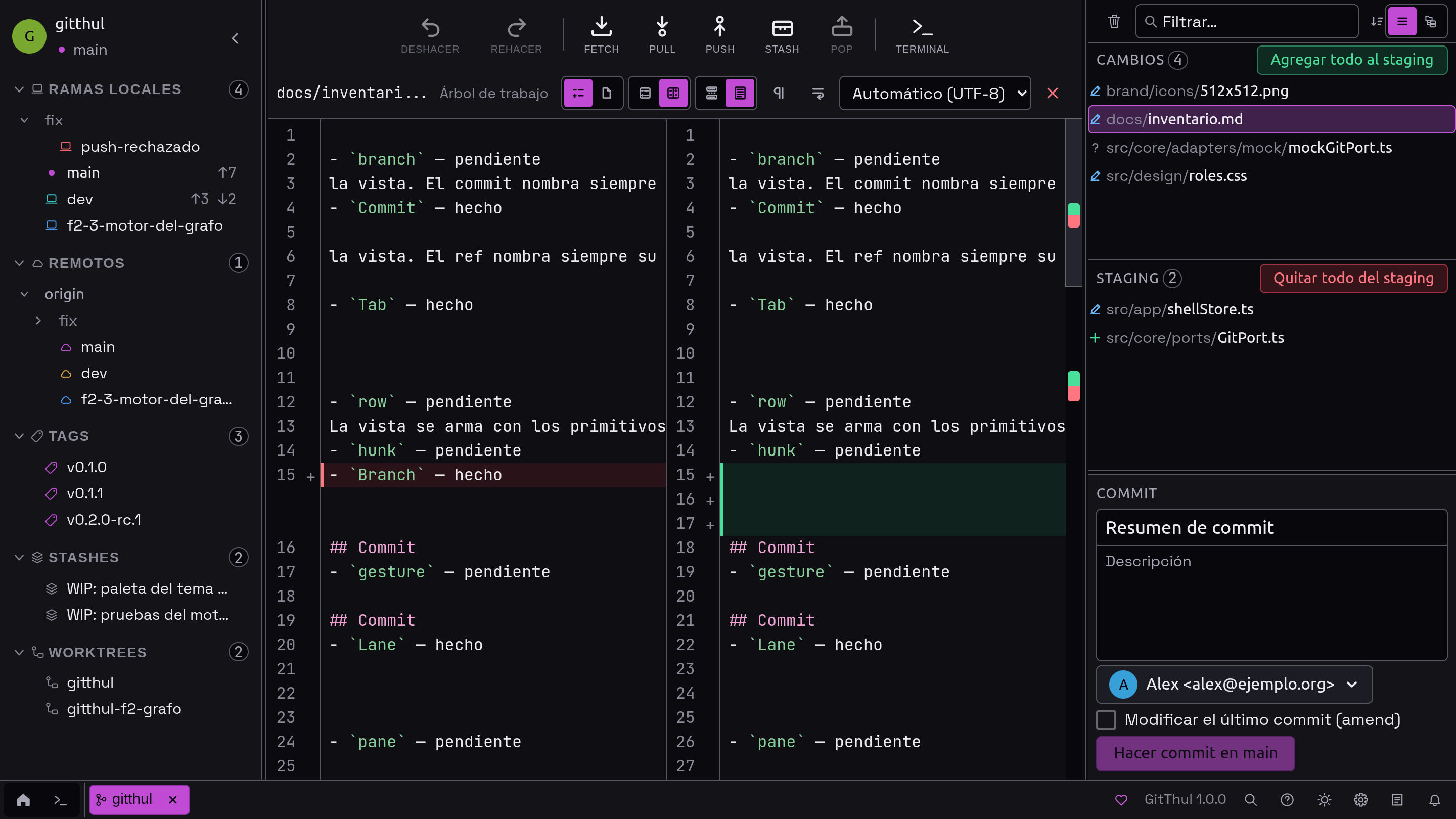The height and width of the screenshot is (819, 1456).
Task: Click Agregar todo al staging button
Action: [x=1351, y=60]
